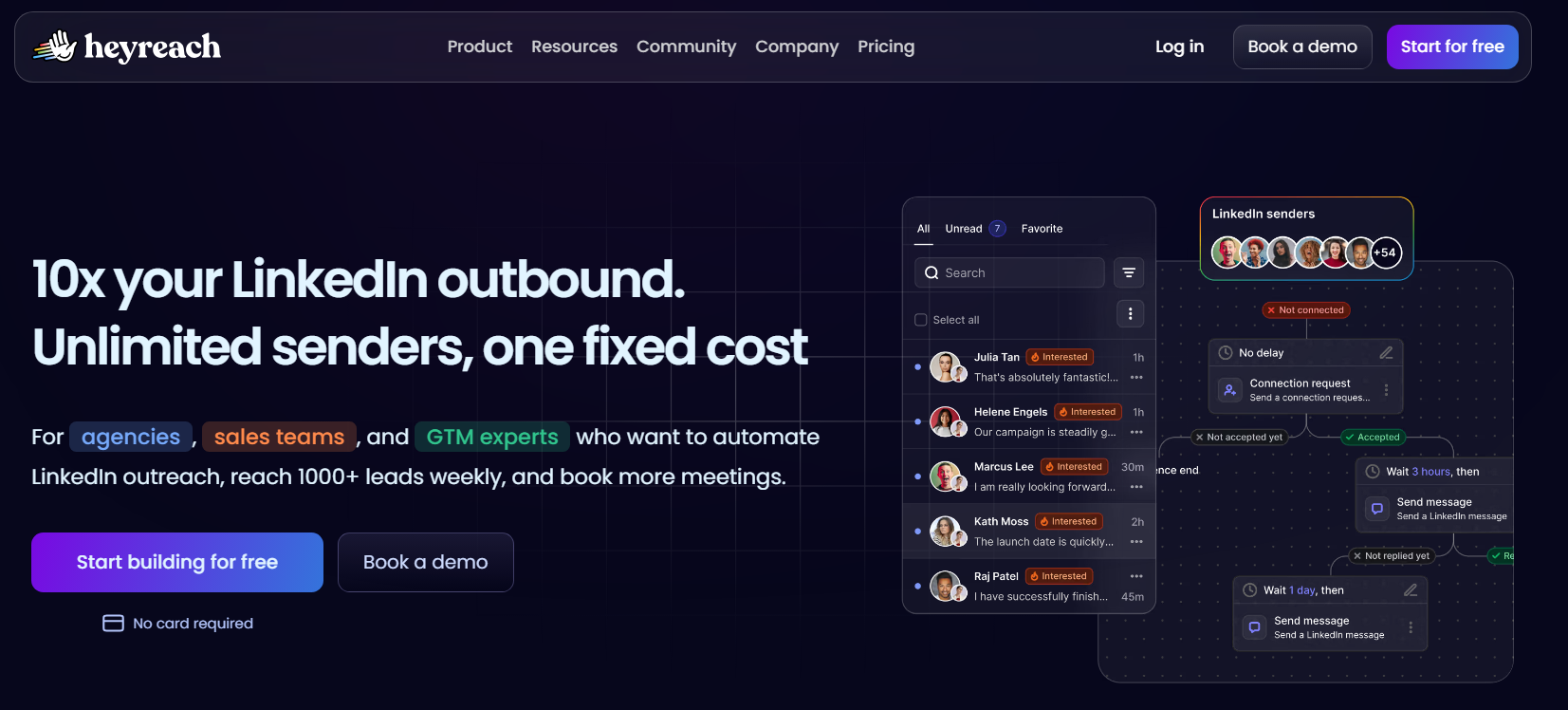This screenshot has width=1568, height=710.
Task: Click the inbox Search field
Action: tap(1009, 272)
